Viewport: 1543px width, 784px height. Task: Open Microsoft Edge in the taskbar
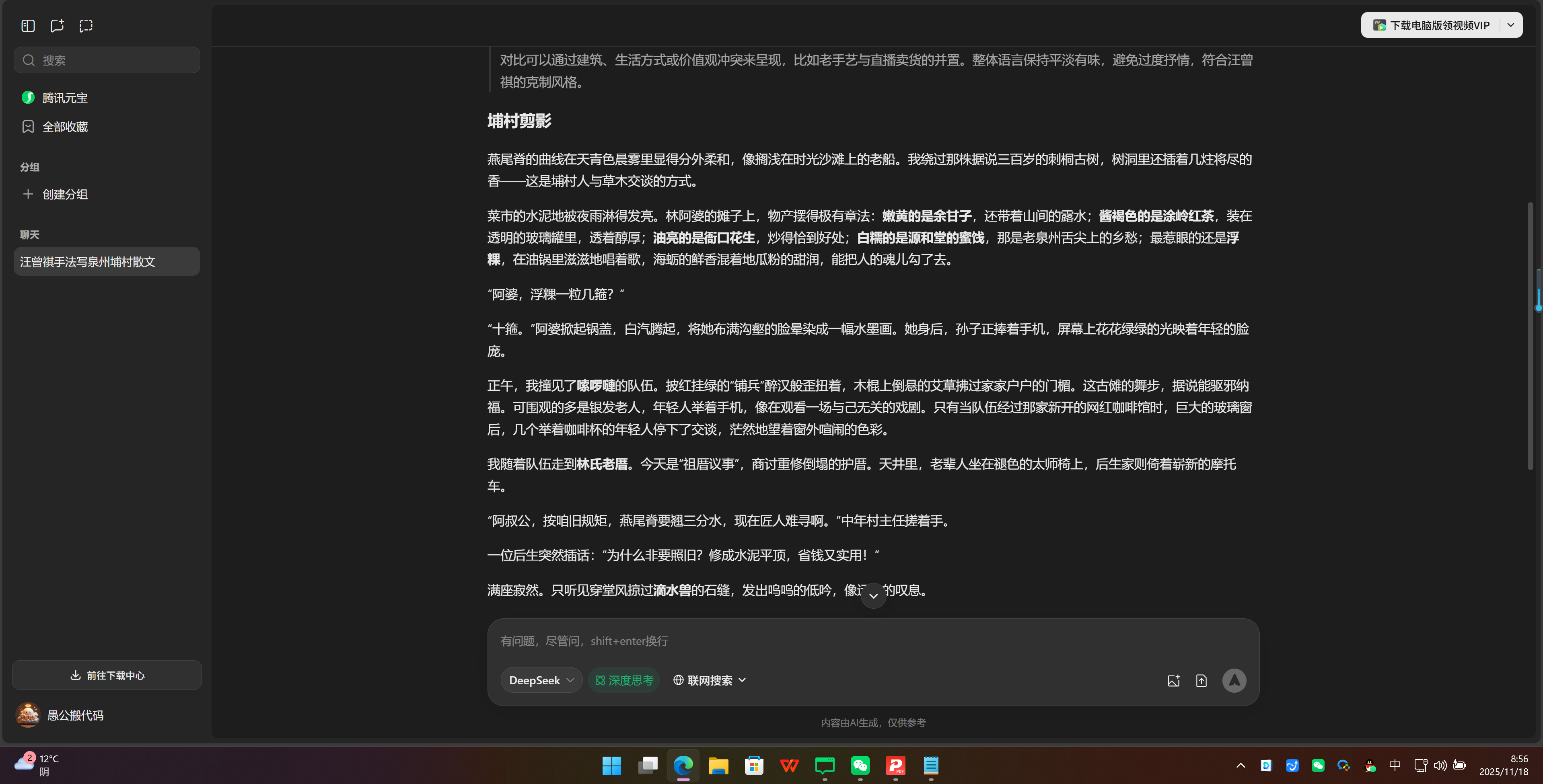[683, 766]
